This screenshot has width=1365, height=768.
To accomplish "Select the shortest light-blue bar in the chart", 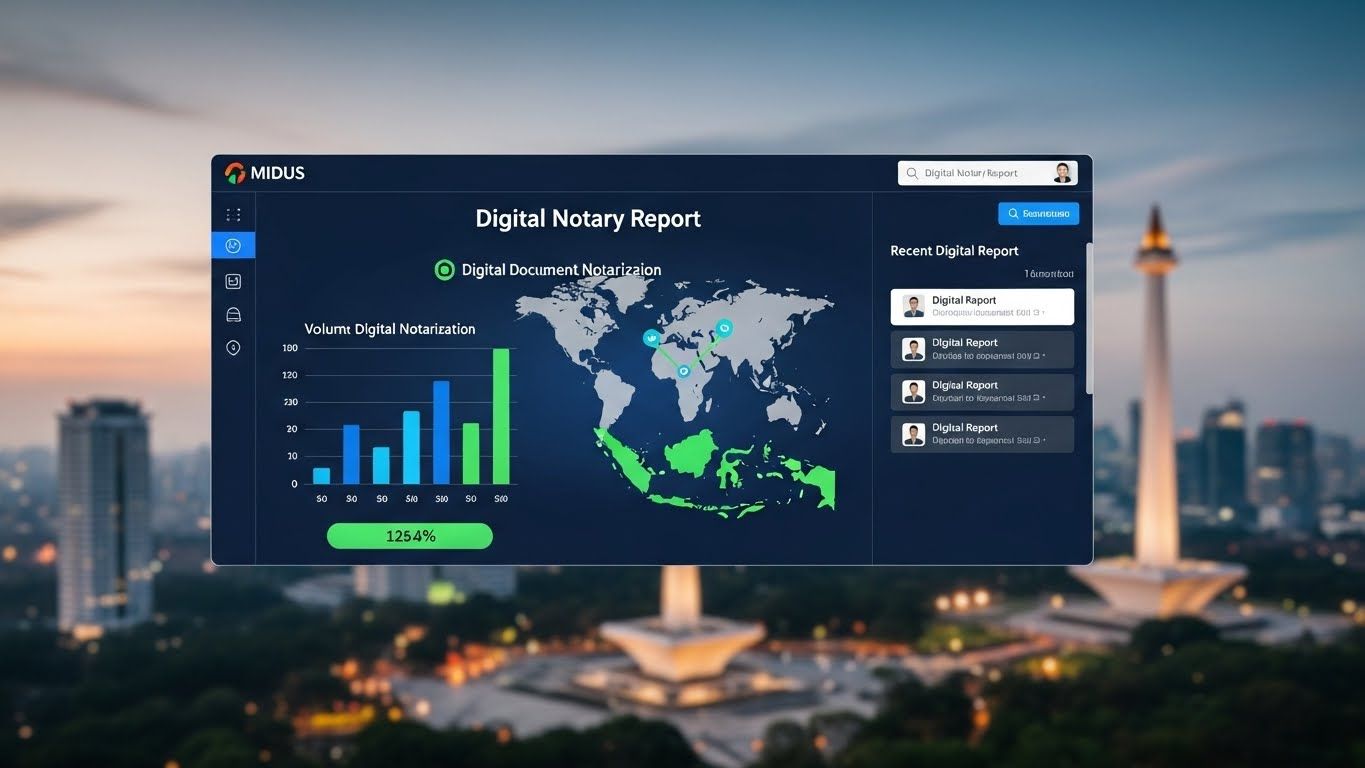I will [x=321, y=476].
